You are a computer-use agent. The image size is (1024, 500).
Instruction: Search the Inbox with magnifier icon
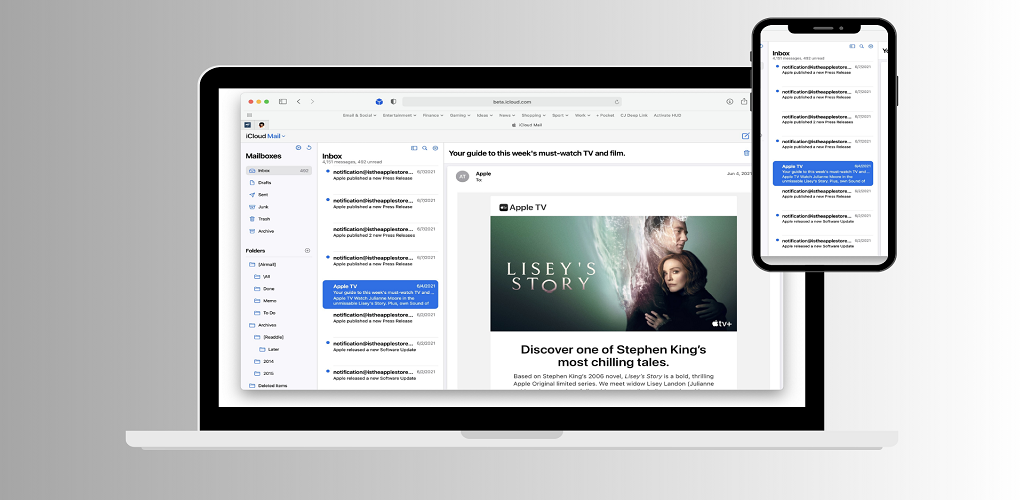click(x=424, y=148)
